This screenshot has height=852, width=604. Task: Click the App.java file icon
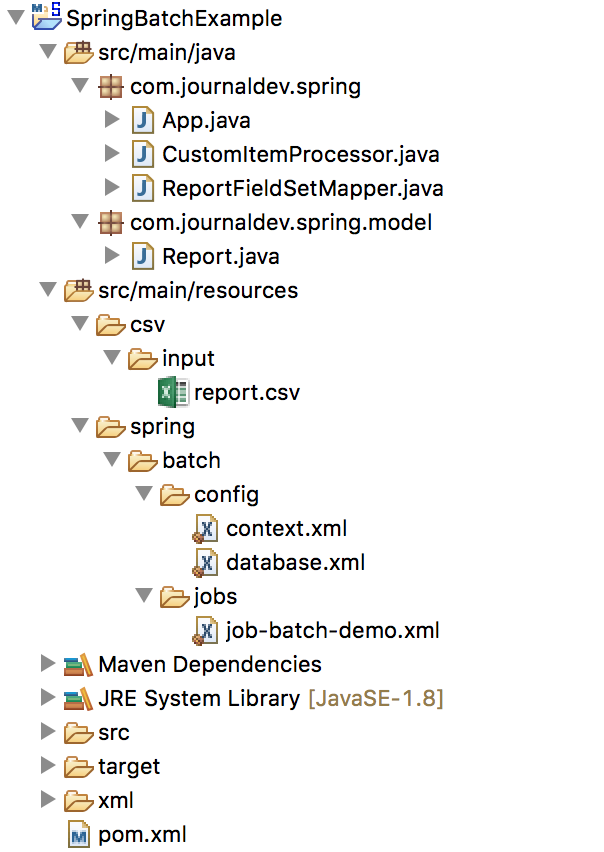144,121
